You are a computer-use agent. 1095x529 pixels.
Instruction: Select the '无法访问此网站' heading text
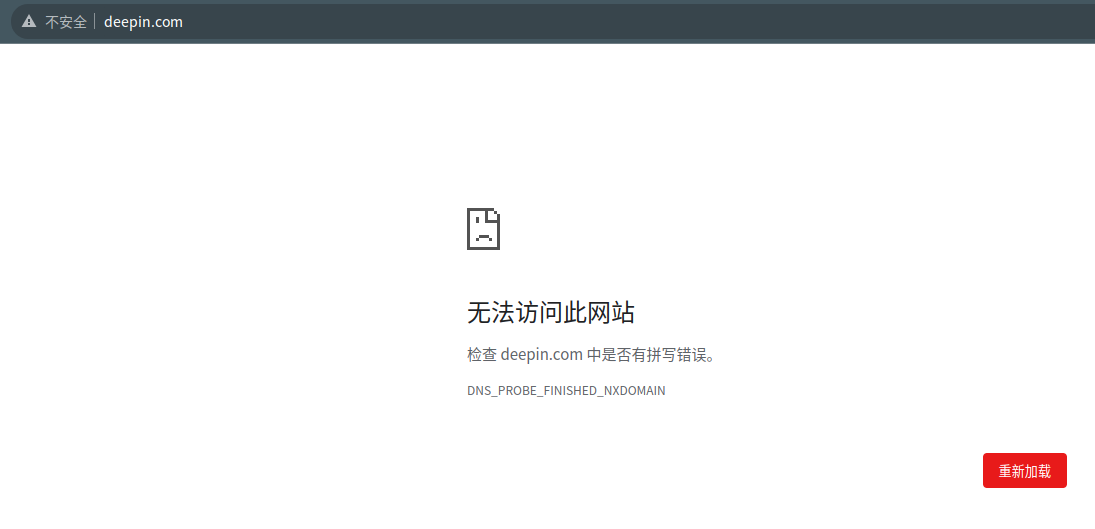[550, 313]
